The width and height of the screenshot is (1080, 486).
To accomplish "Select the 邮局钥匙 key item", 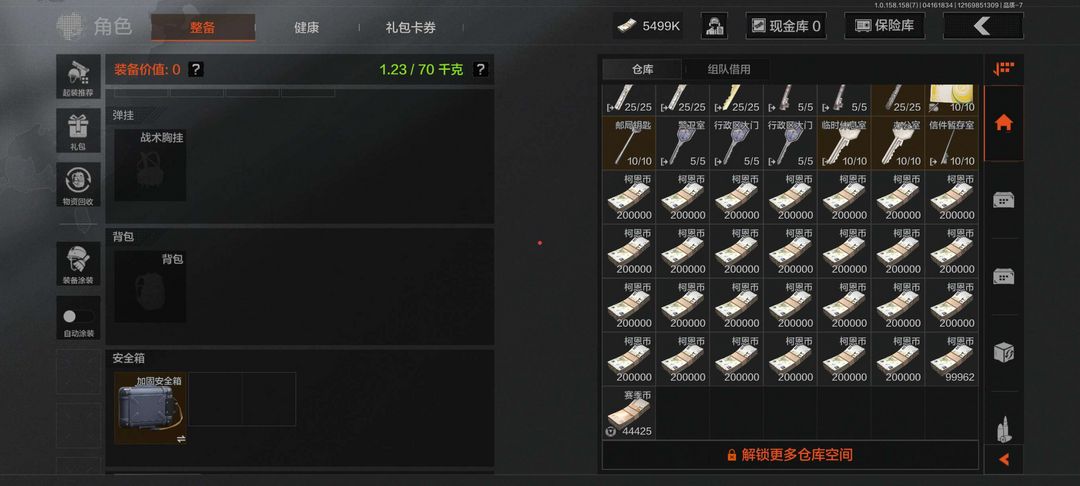I will 629,143.
